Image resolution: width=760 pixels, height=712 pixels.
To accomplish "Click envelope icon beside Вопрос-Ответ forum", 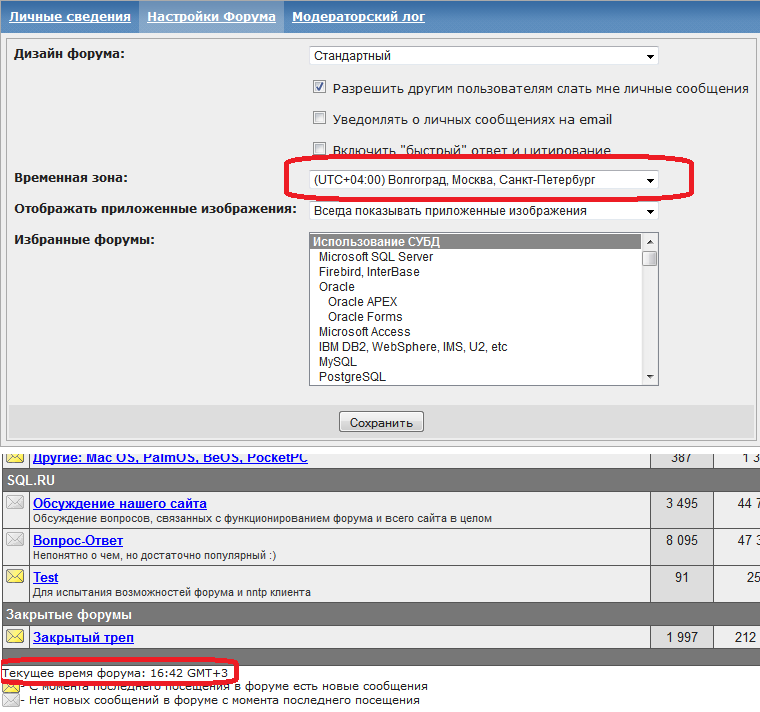I will (15, 540).
